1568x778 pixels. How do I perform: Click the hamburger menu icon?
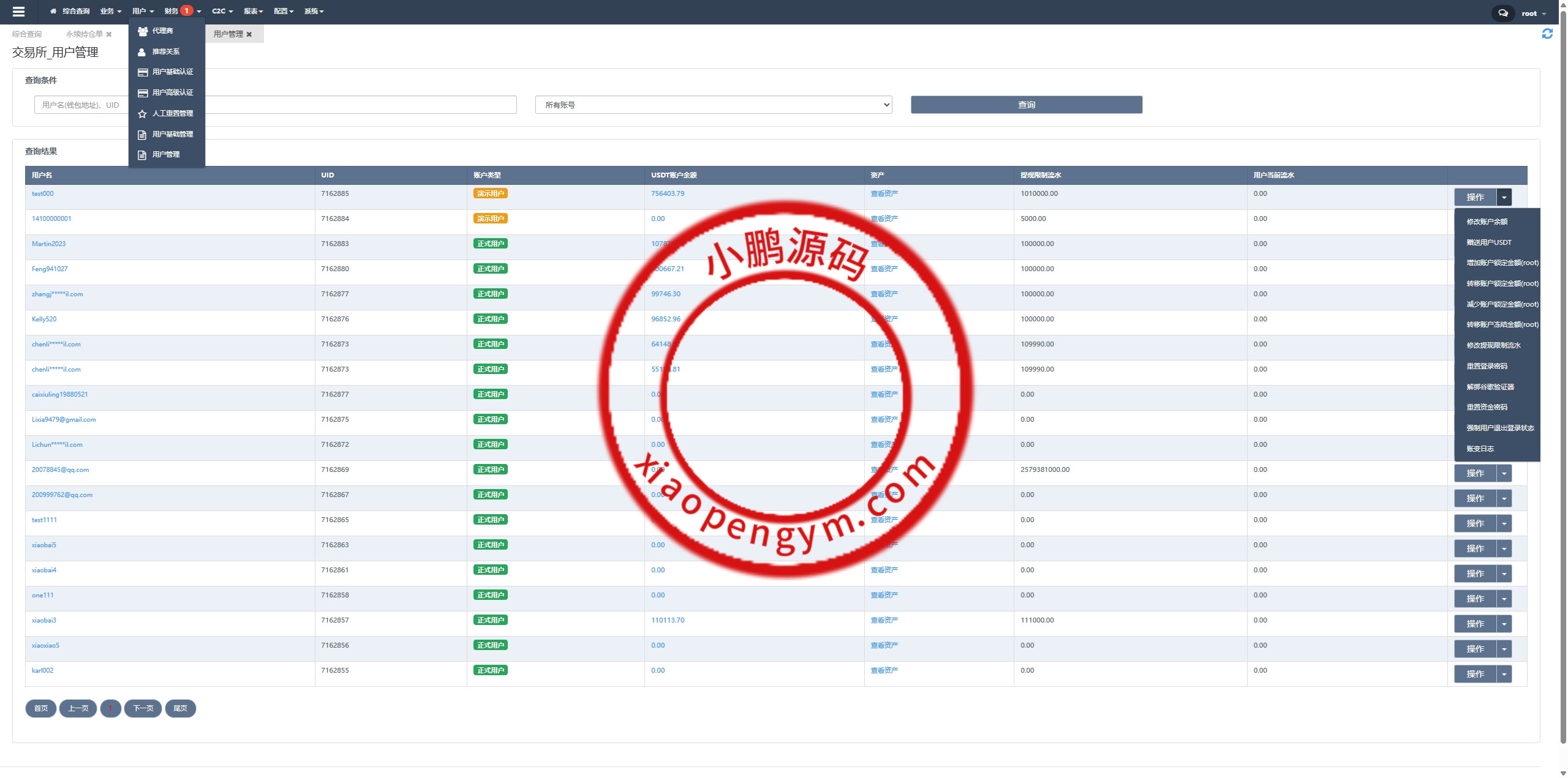18,12
